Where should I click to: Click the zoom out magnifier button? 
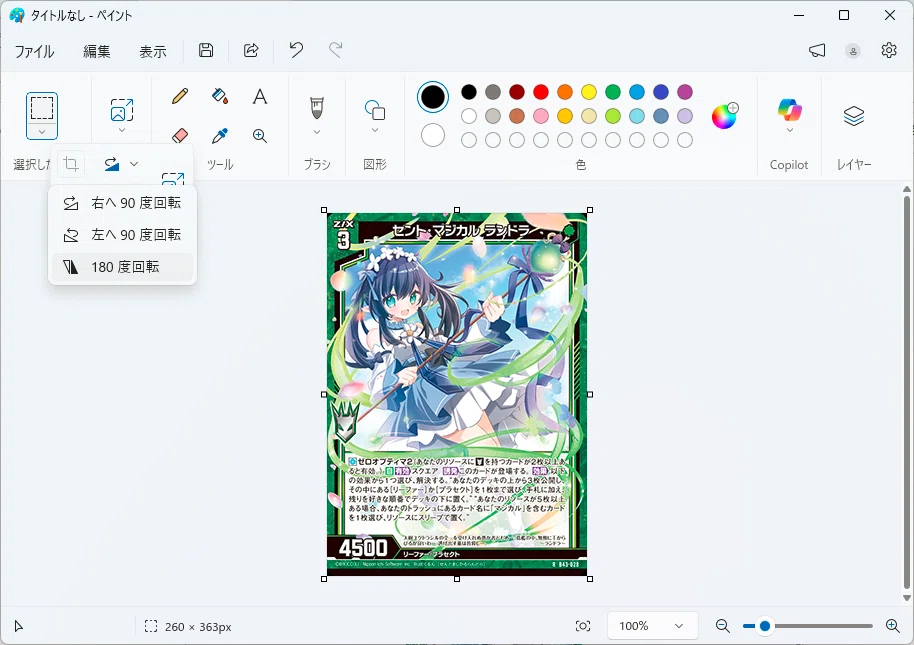[x=723, y=626]
